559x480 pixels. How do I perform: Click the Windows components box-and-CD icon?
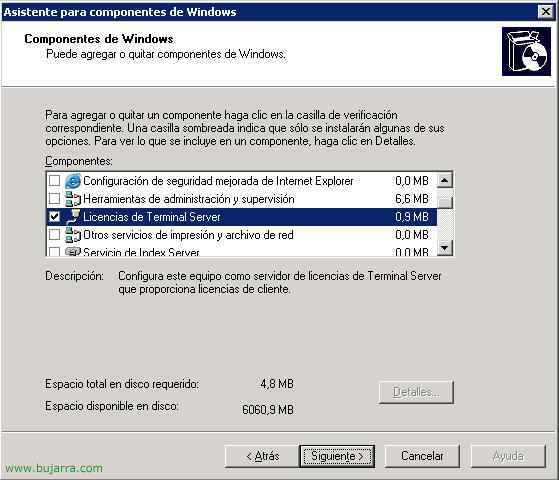[526, 52]
